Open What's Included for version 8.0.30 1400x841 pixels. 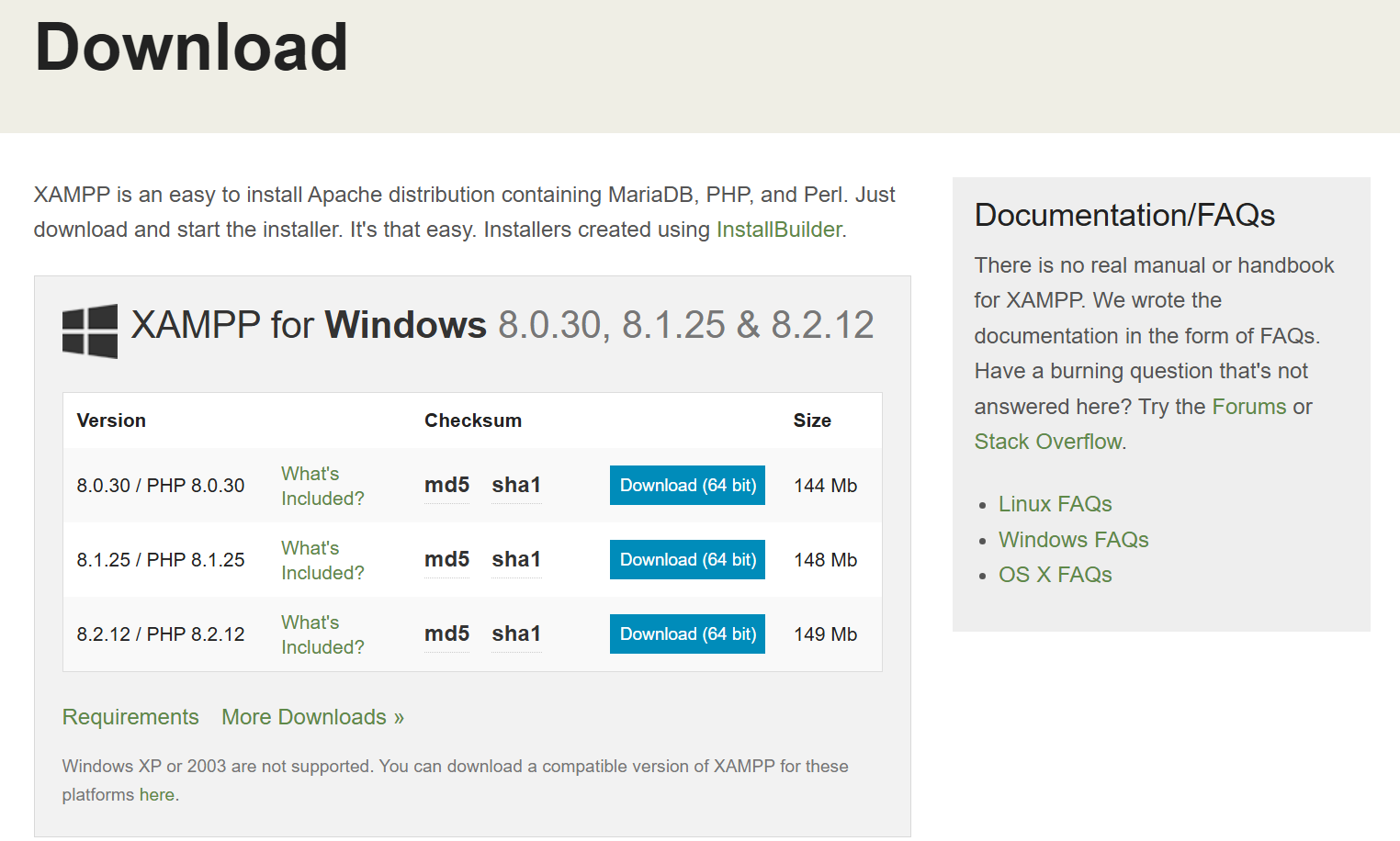(322, 486)
